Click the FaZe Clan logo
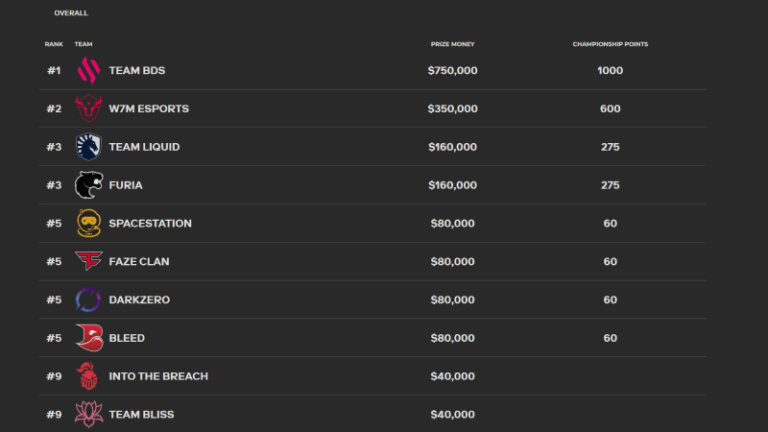This screenshot has height=432, width=768. [x=88, y=261]
